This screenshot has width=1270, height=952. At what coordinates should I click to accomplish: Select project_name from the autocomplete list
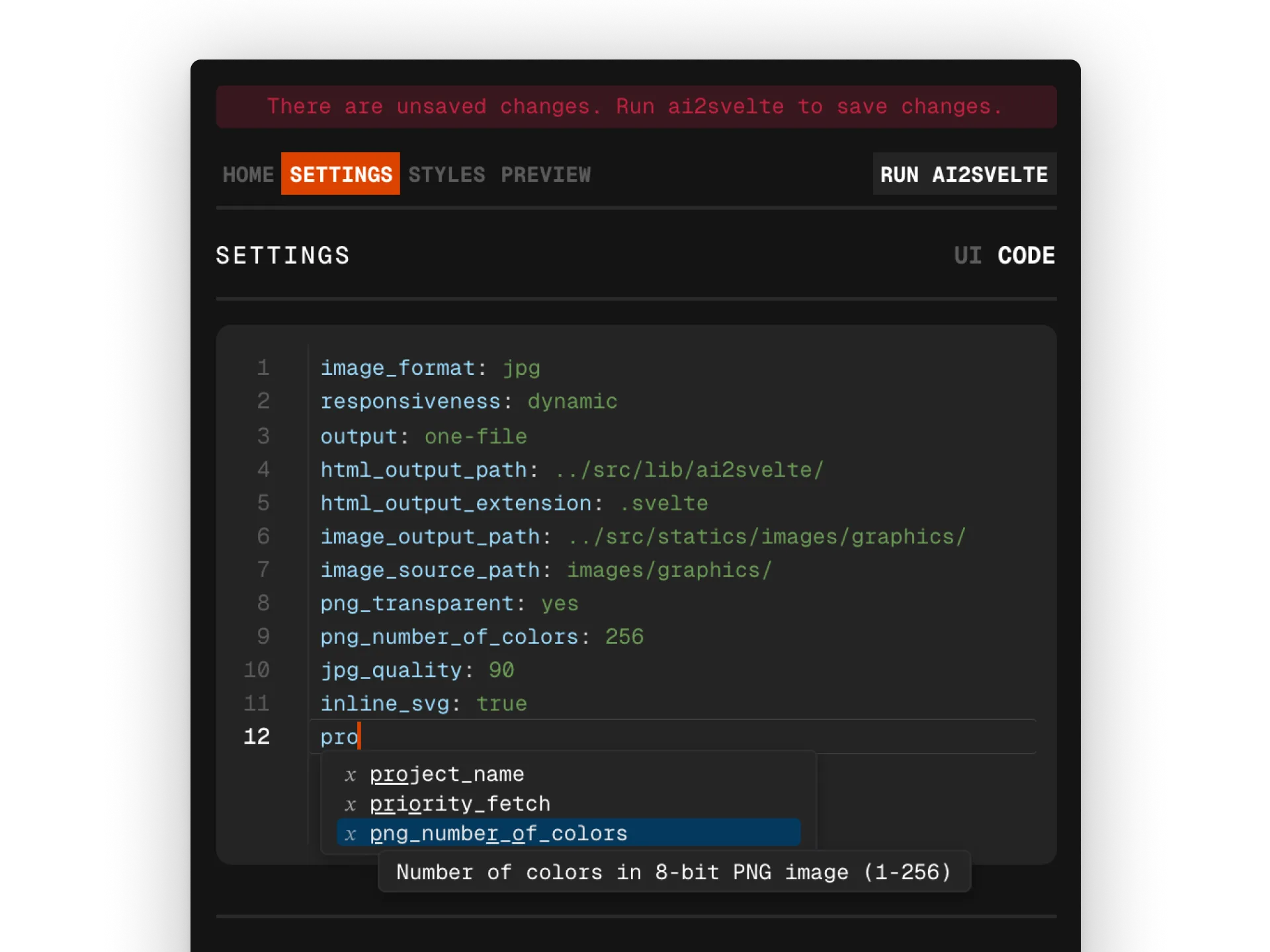point(447,774)
